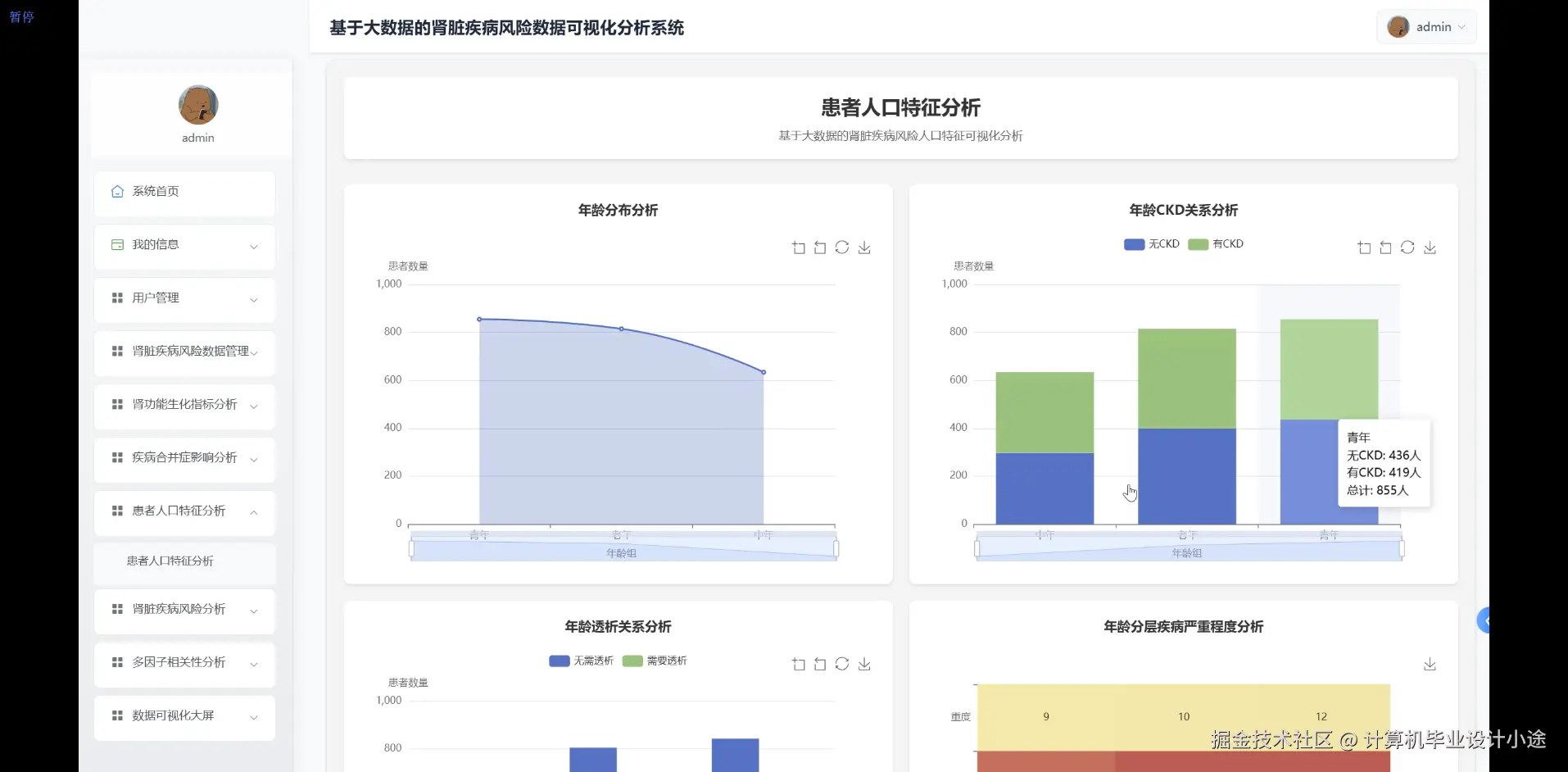Expand 数据可视化大屏 menu chevron

254,717
